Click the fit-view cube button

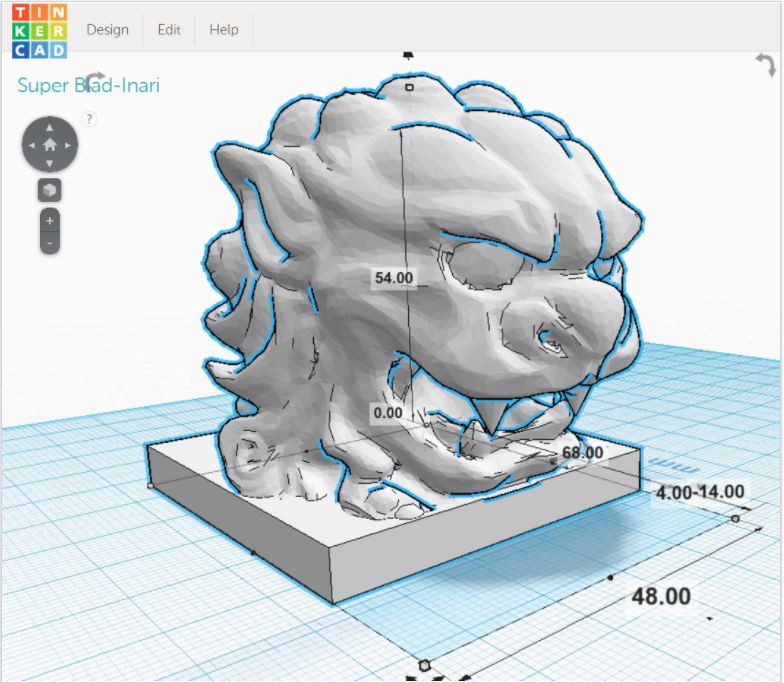pos(50,190)
